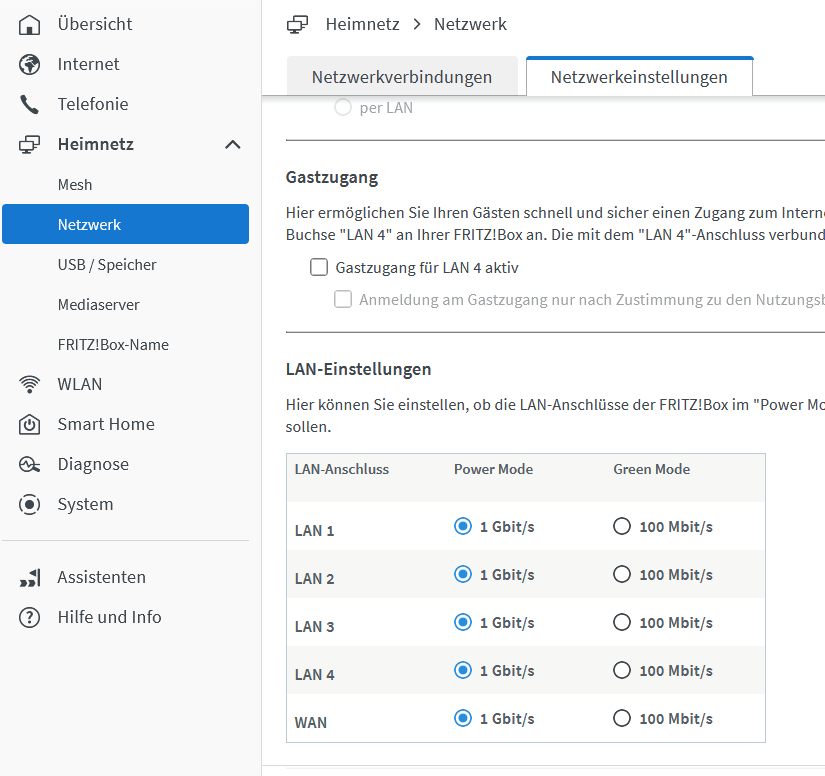Switch to the Netzwerkverbindungen tab
825x776 pixels.
(402, 77)
